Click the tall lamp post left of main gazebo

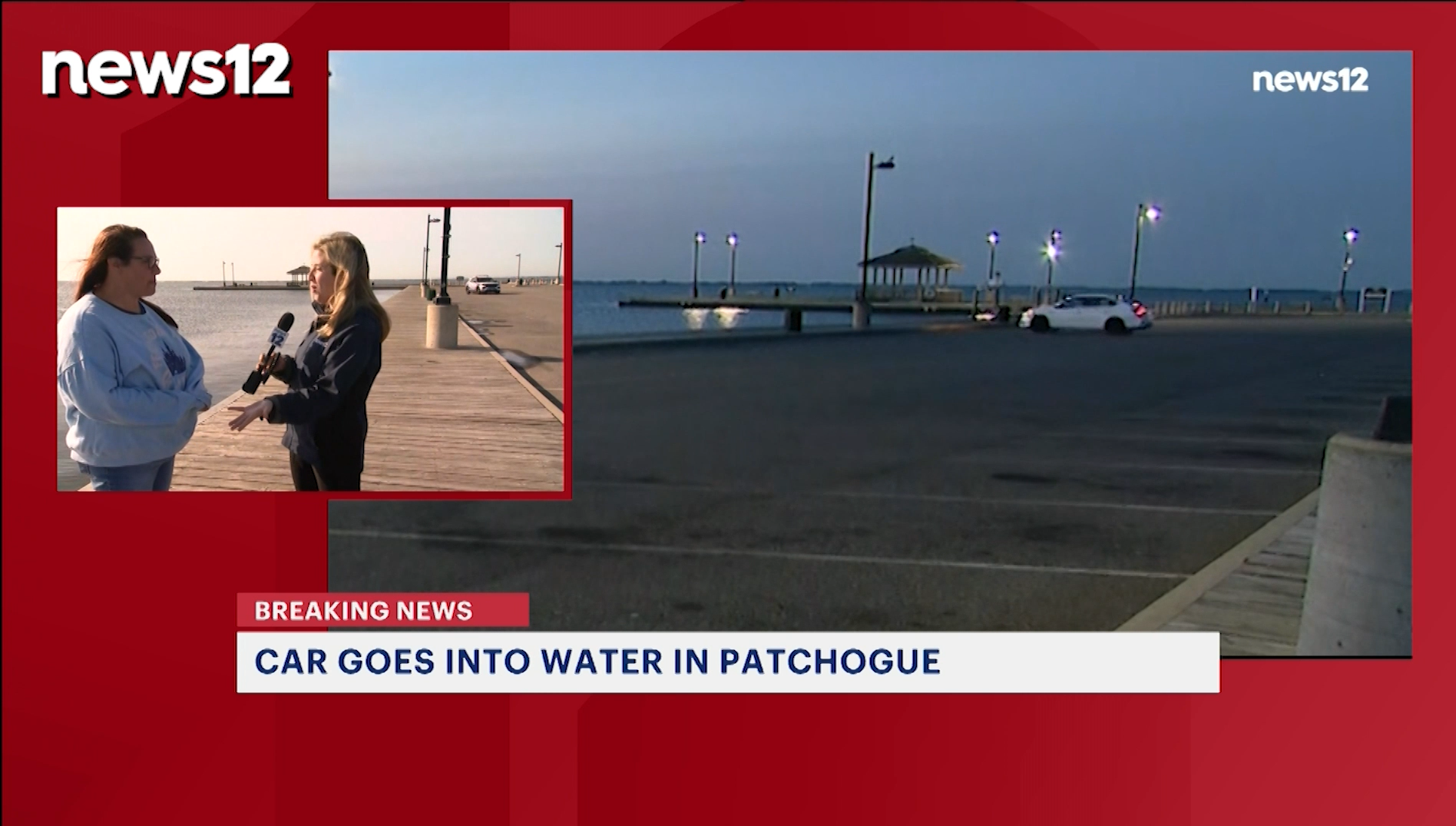tap(869, 231)
